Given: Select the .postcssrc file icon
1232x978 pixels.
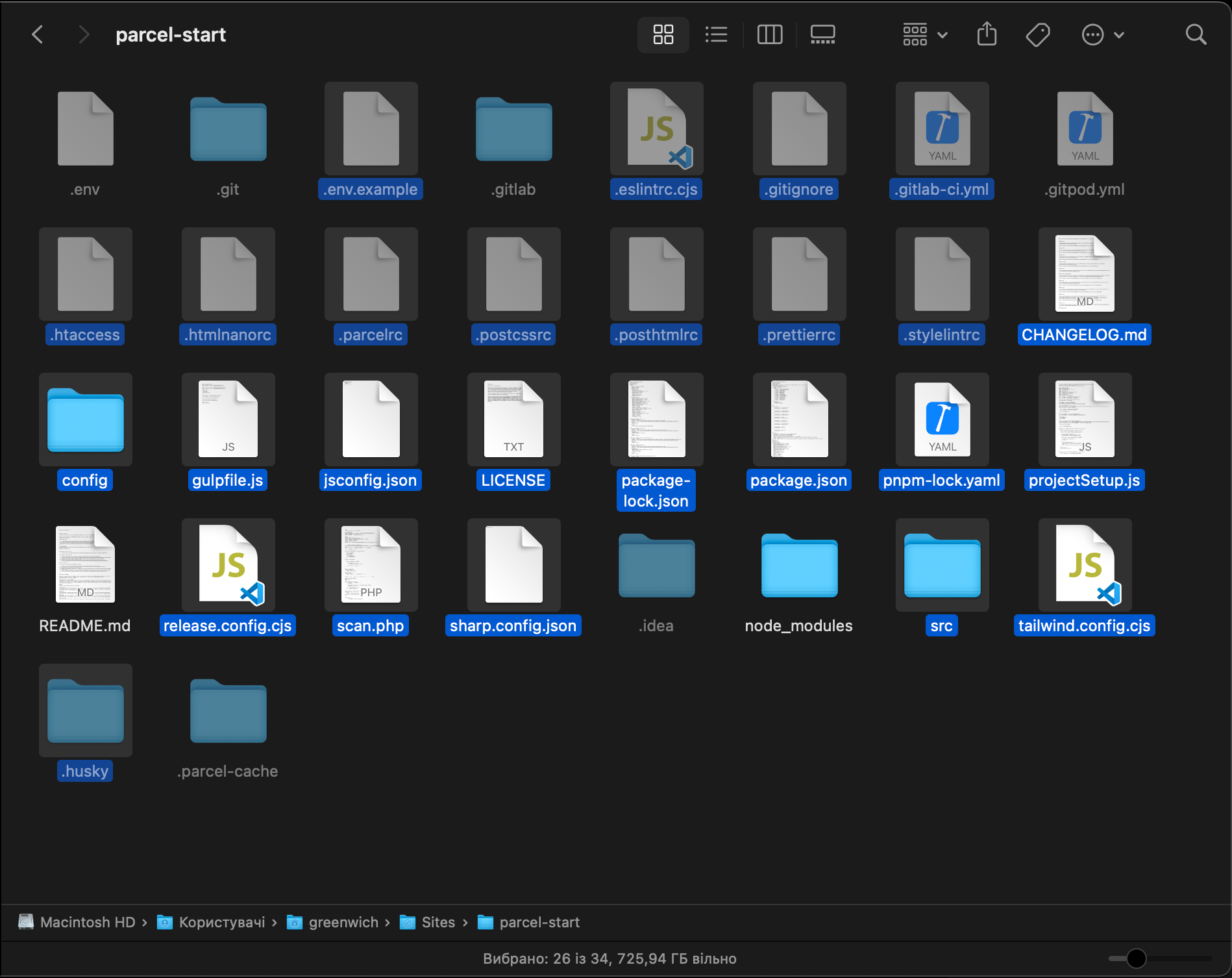Looking at the screenshot, I should point(514,274).
